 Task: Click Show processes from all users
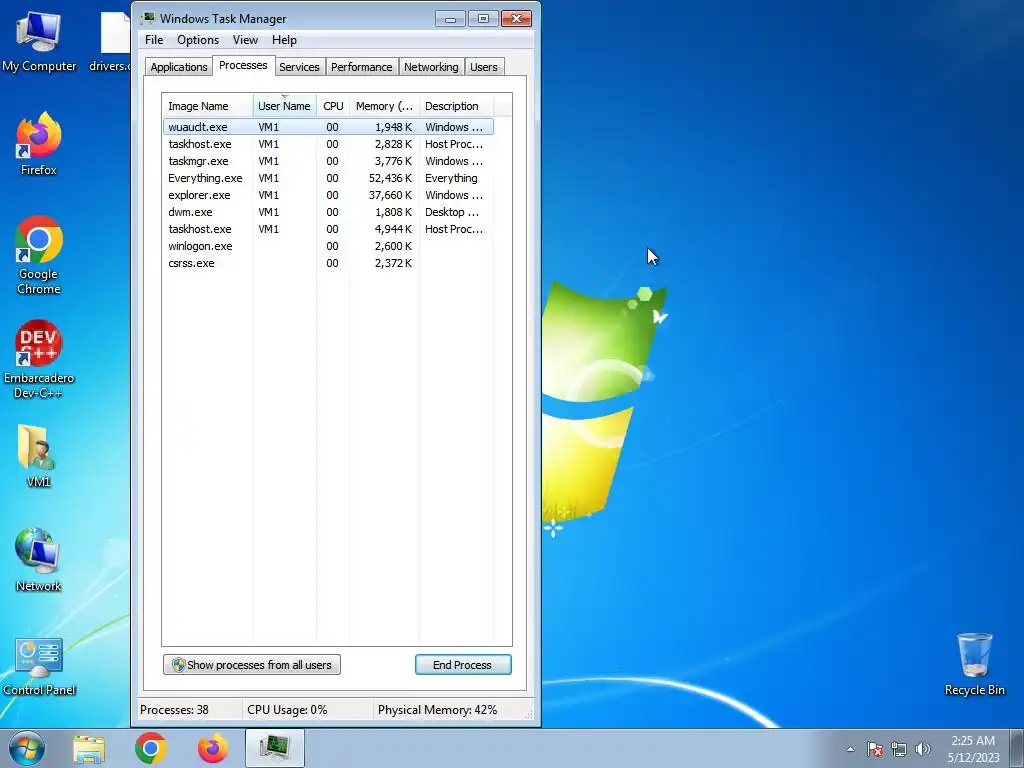point(252,665)
